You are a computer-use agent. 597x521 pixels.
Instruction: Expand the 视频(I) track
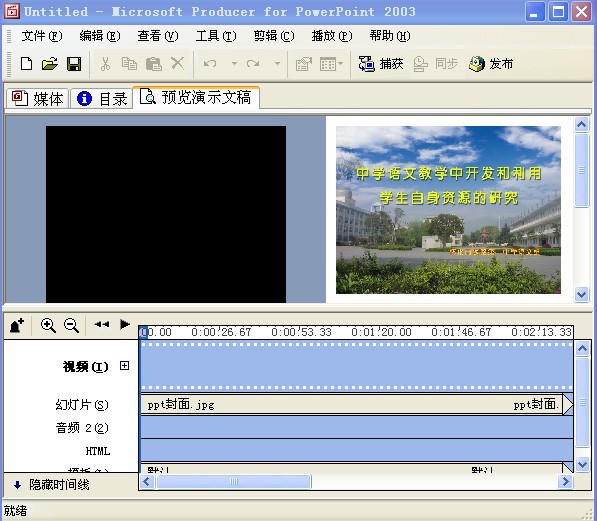pos(124,366)
